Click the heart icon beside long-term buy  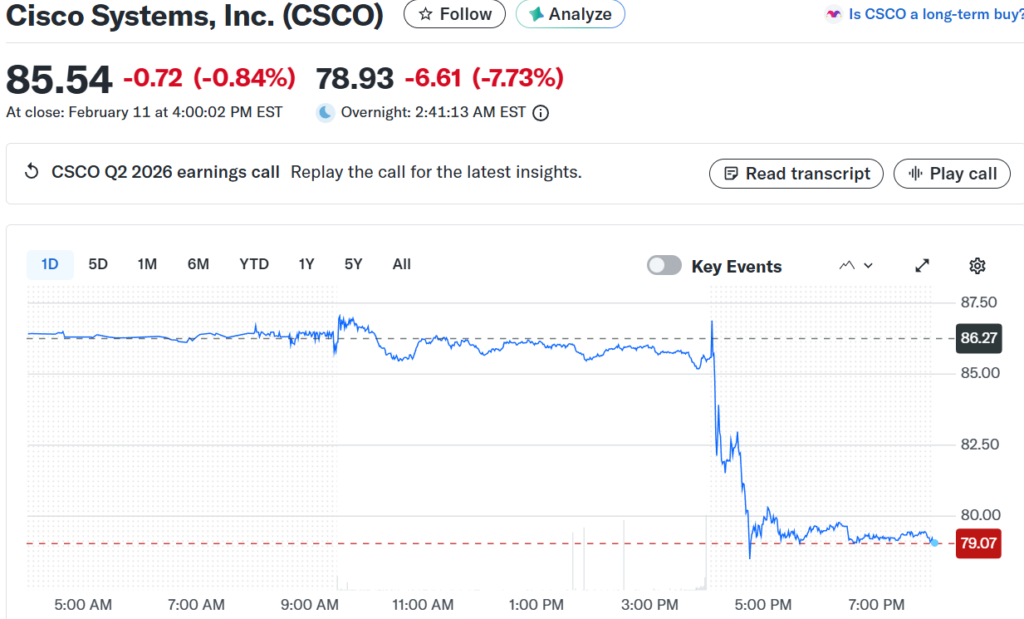click(x=833, y=15)
